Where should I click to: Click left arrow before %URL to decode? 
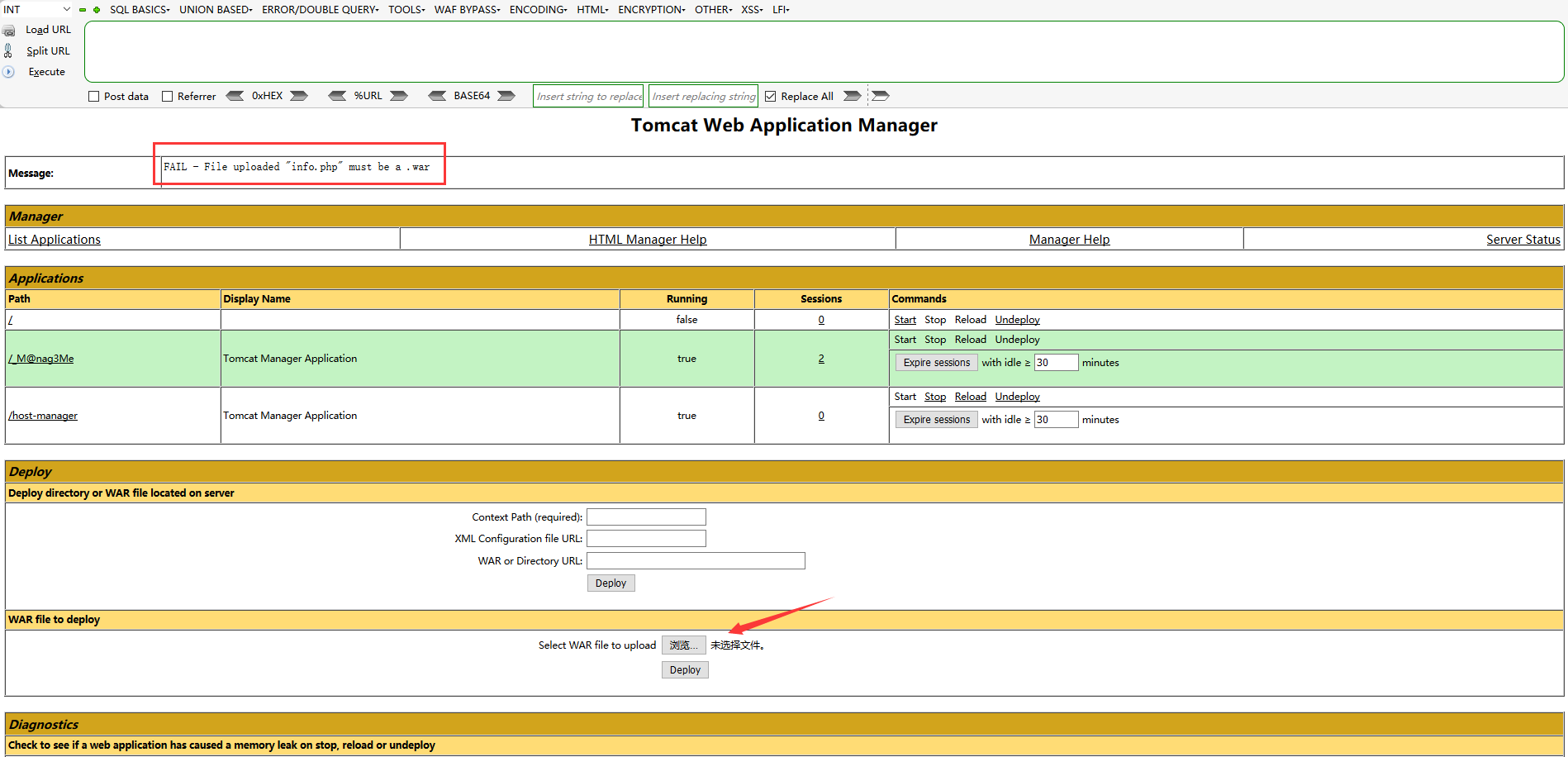tap(337, 96)
